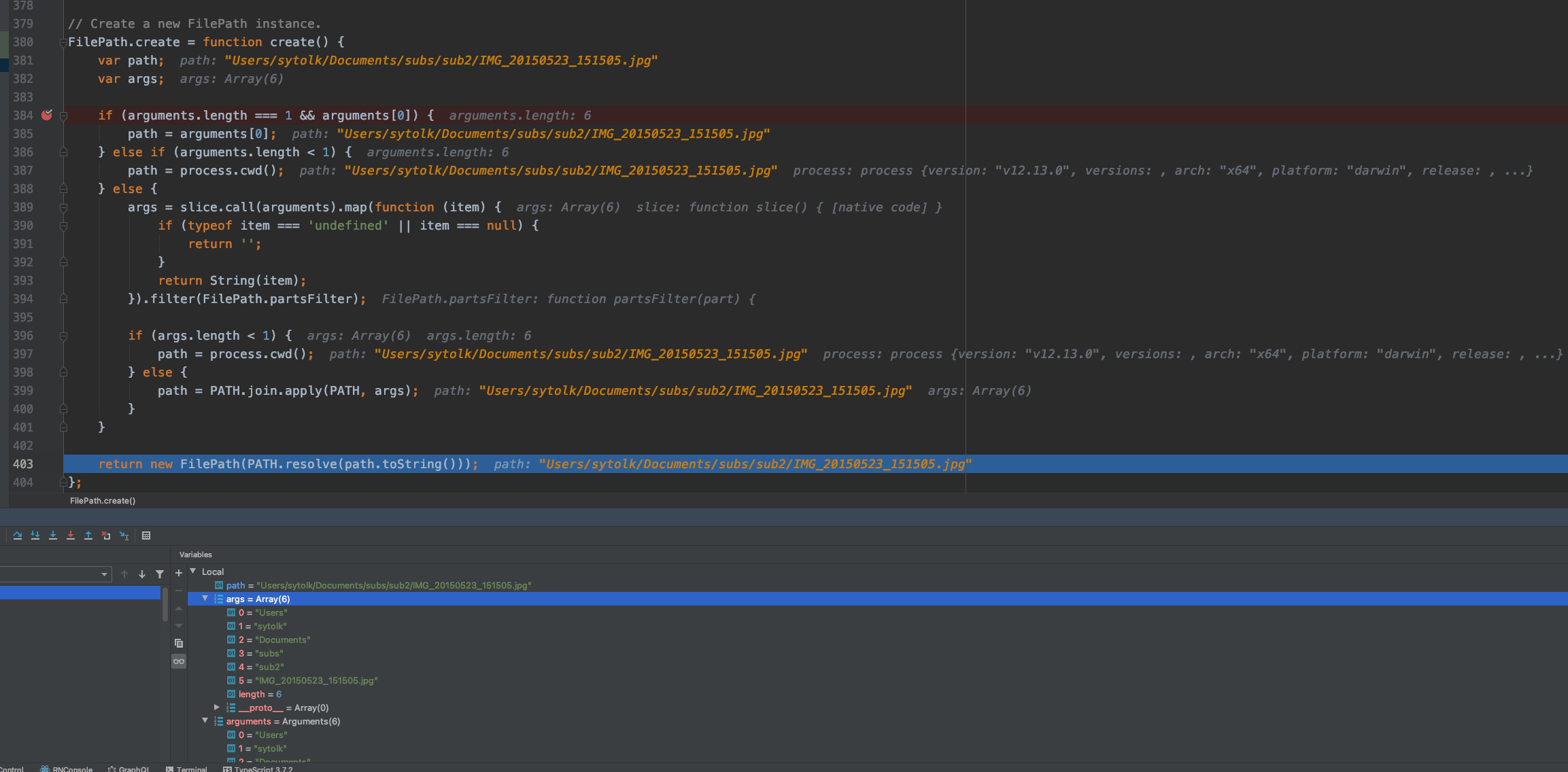Click the duplicate watch copy icon
This screenshot has height=772, width=1568.
click(179, 643)
